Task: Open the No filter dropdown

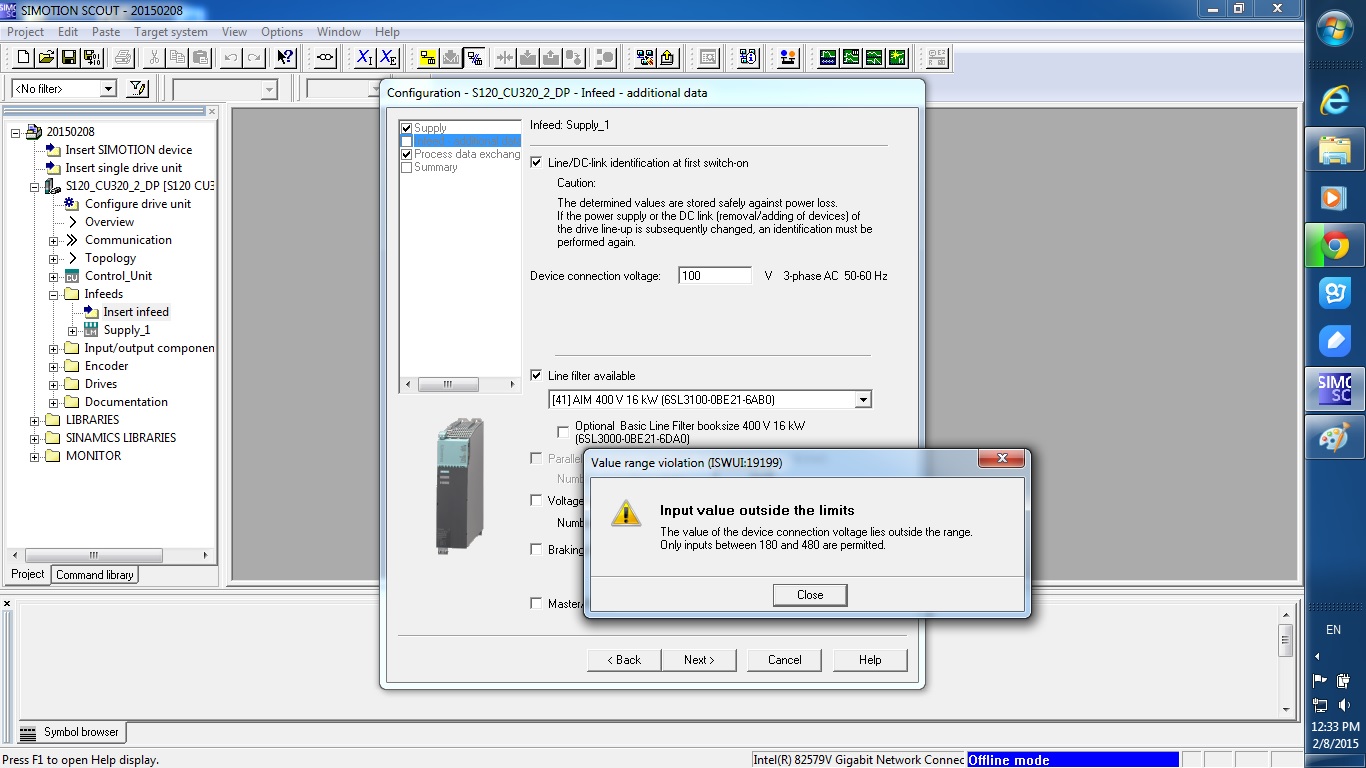Action: point(108,89)
